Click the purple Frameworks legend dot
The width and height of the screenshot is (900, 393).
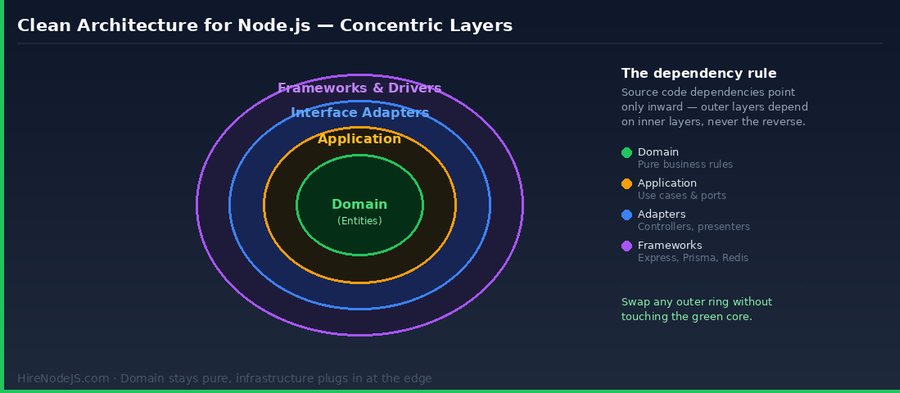click(626, 246)
